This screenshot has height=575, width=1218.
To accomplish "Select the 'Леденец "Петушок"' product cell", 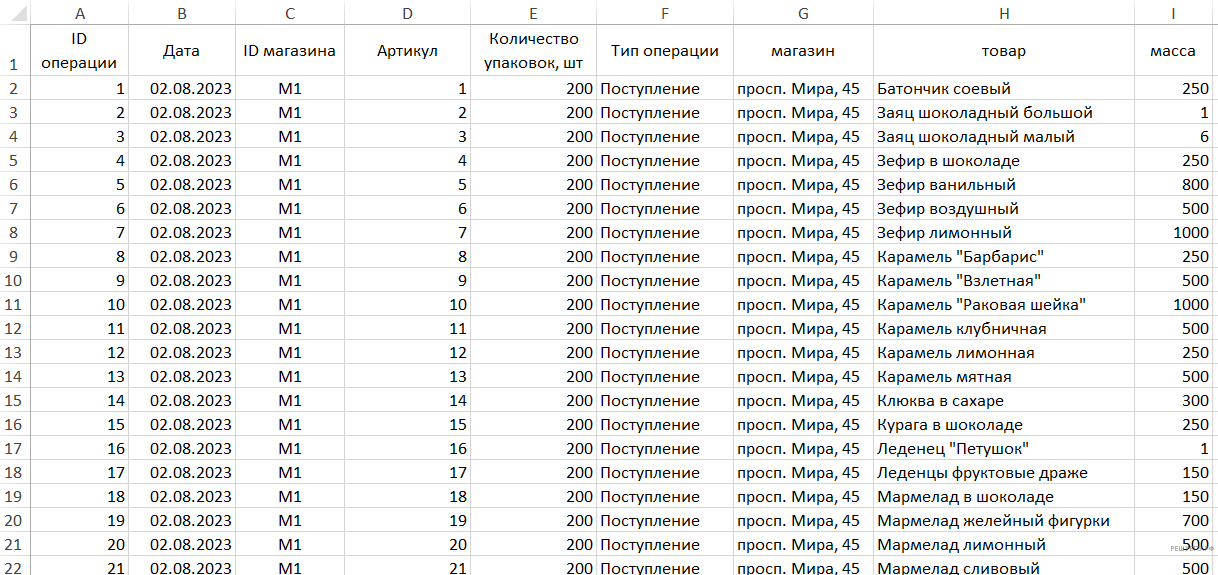I will tap(952, 449).
